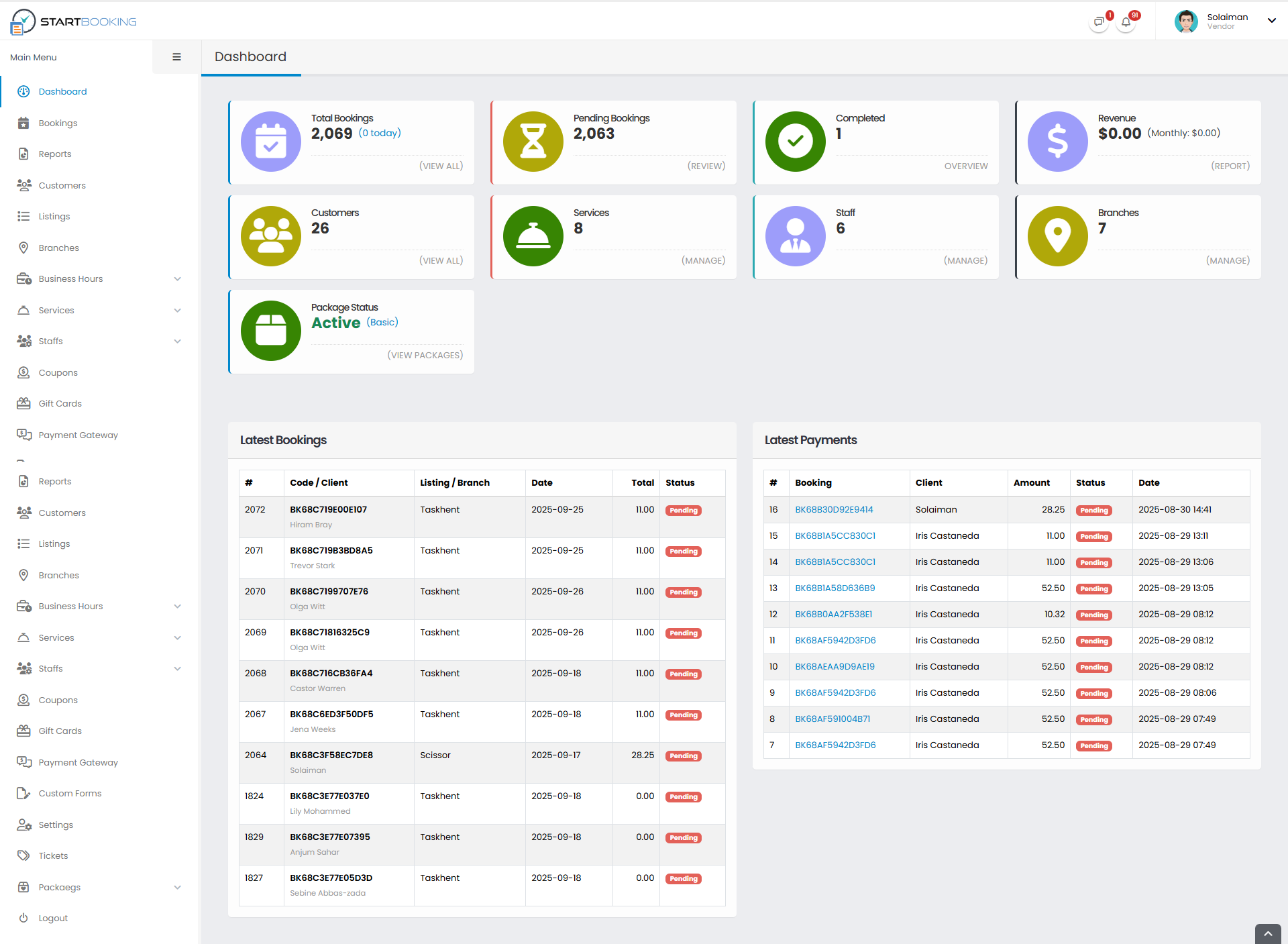1288x944 pixels.
Task: Click the Package Status box icon
Action: tap(271, 331)
